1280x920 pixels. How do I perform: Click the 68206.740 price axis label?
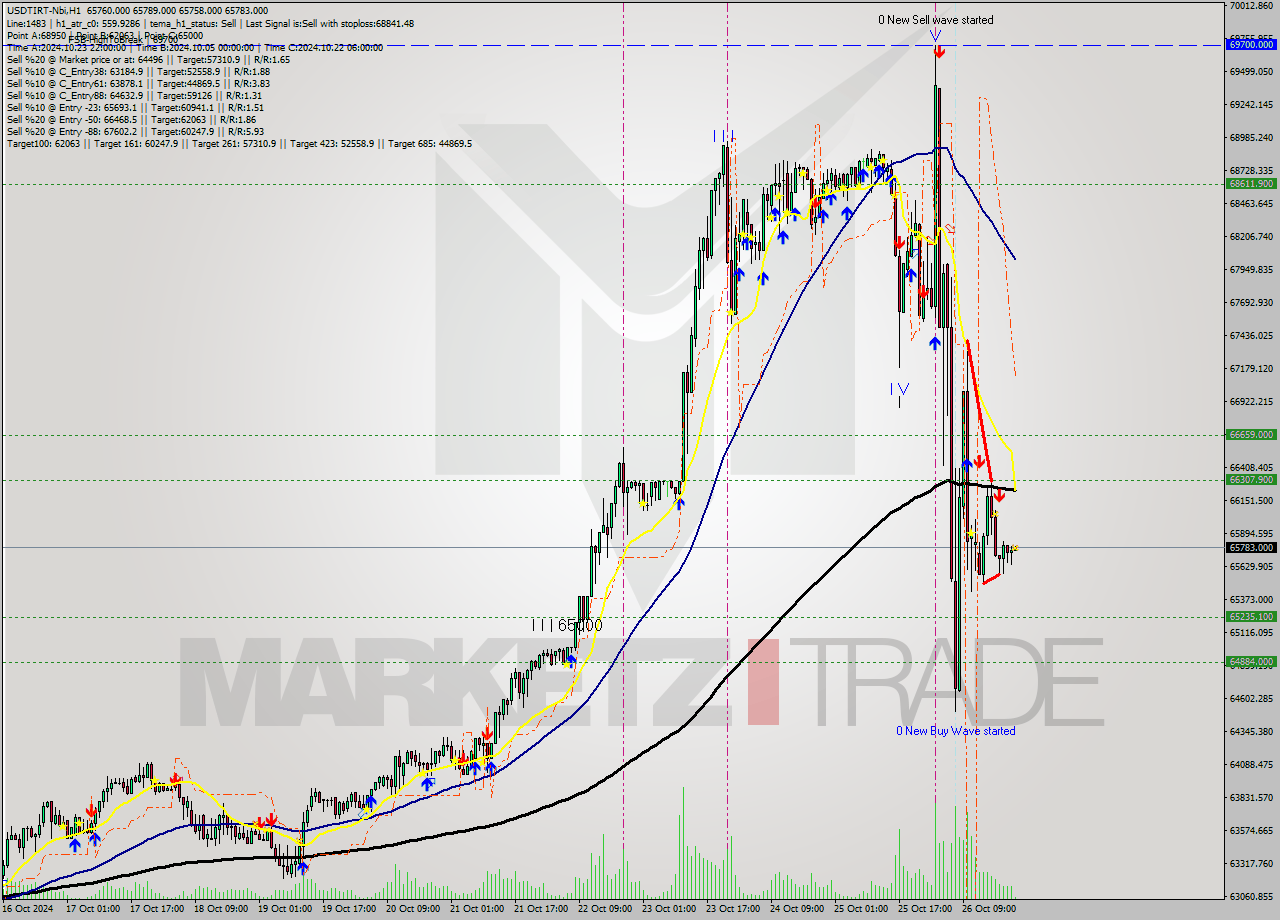[x=1251, y=237]
